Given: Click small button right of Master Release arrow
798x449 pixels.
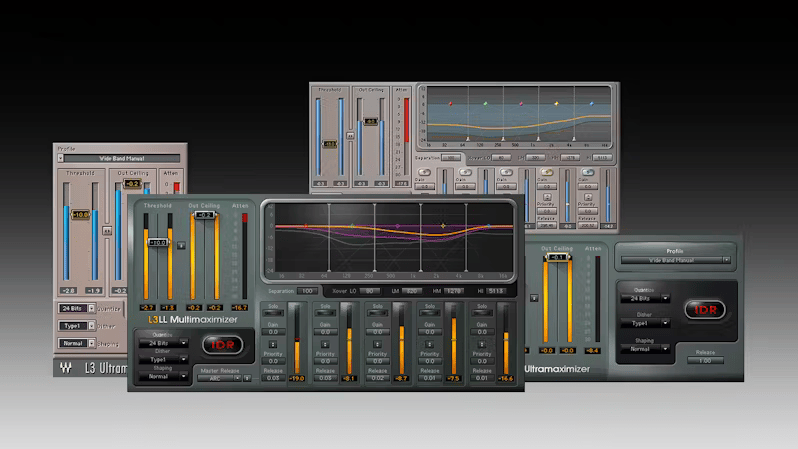Looking at the screenshot, I should pos(247,378).
